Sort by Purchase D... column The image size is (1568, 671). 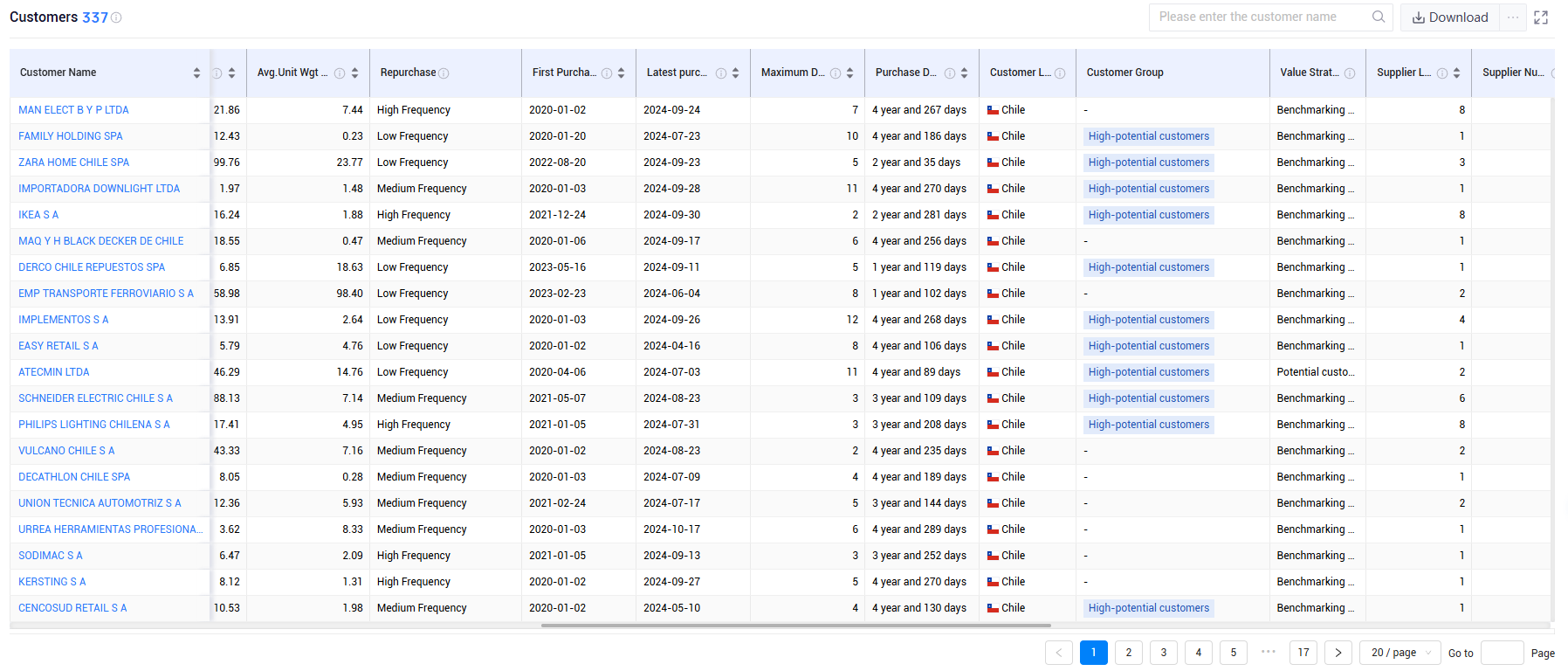pos(965,73)
